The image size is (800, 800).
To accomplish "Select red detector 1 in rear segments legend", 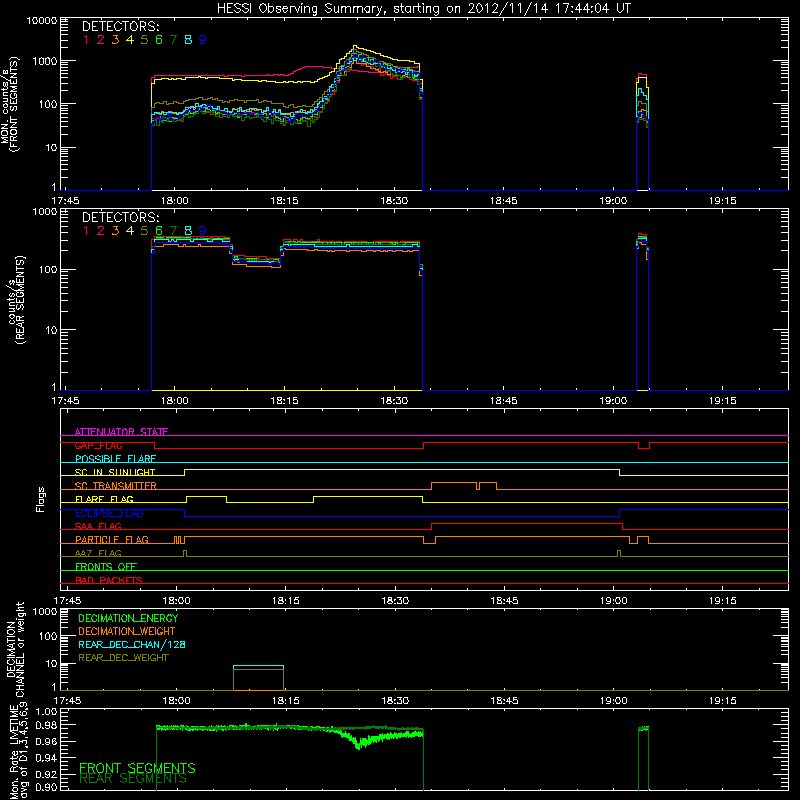I will [86, 231].
